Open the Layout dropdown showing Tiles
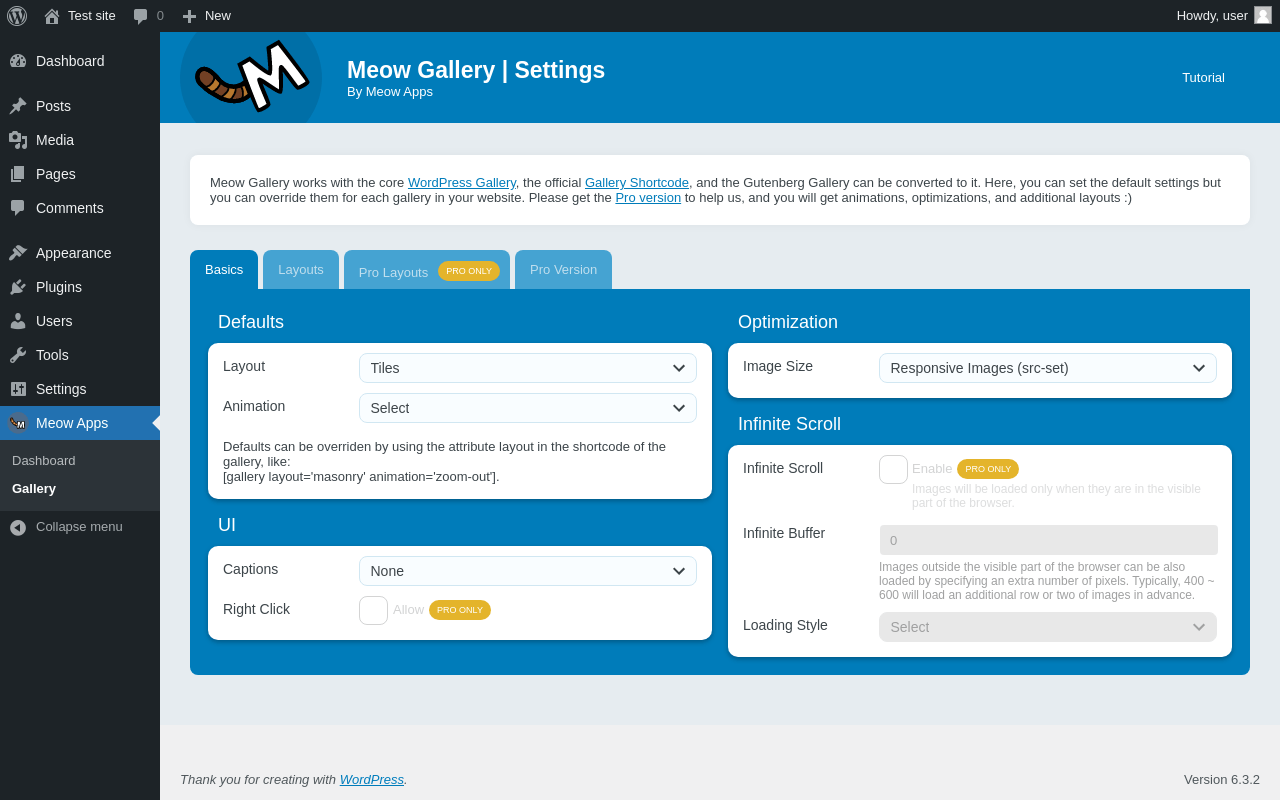 [528, 368]
